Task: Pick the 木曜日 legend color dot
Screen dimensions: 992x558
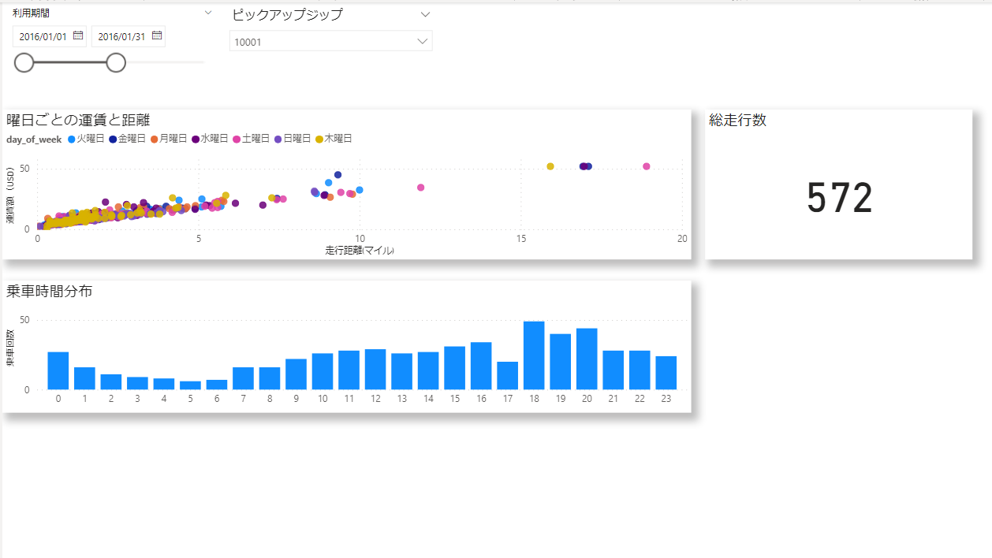Action: (319, 139)
